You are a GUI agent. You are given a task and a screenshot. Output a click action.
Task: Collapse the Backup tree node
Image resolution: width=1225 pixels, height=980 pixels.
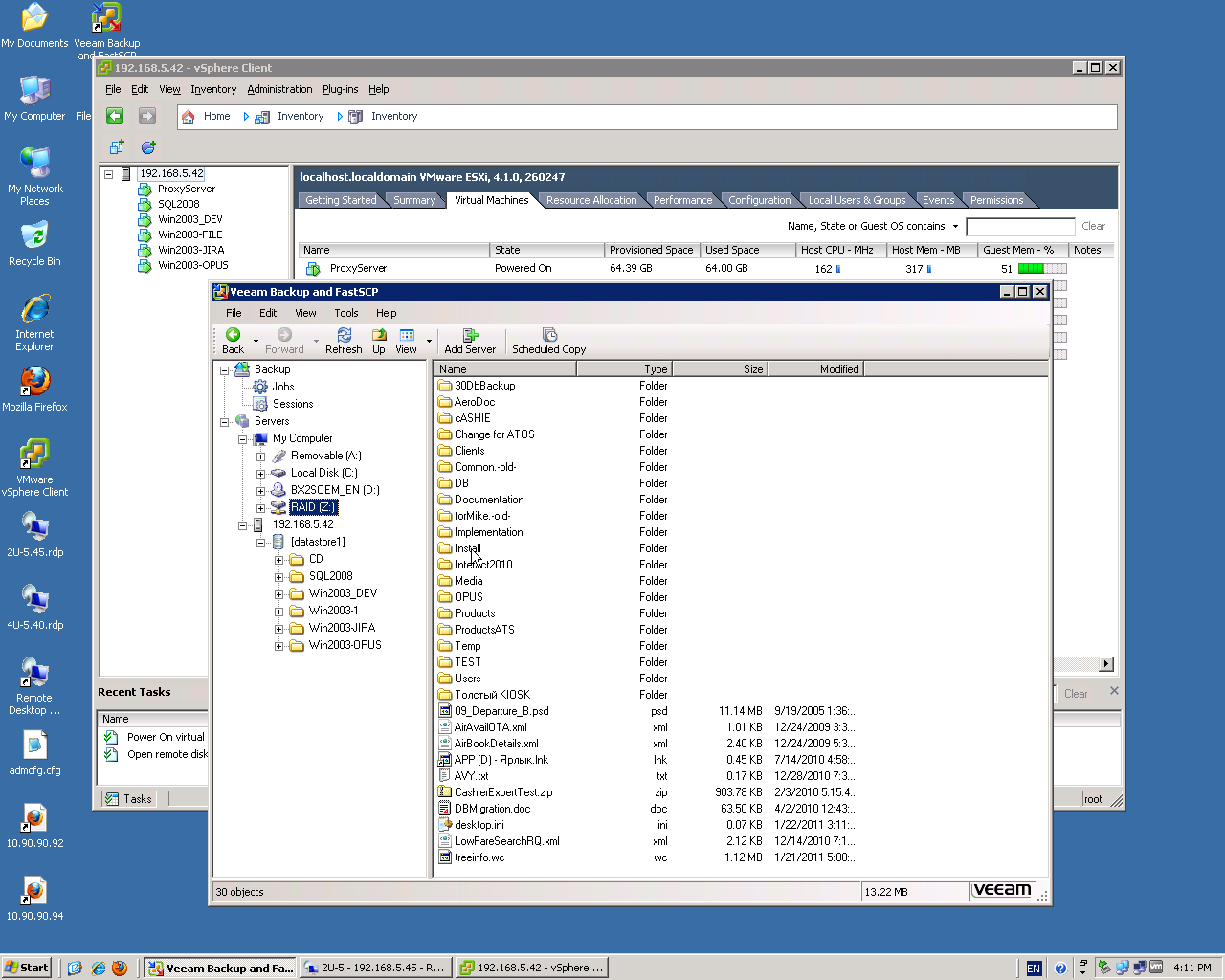225,370
